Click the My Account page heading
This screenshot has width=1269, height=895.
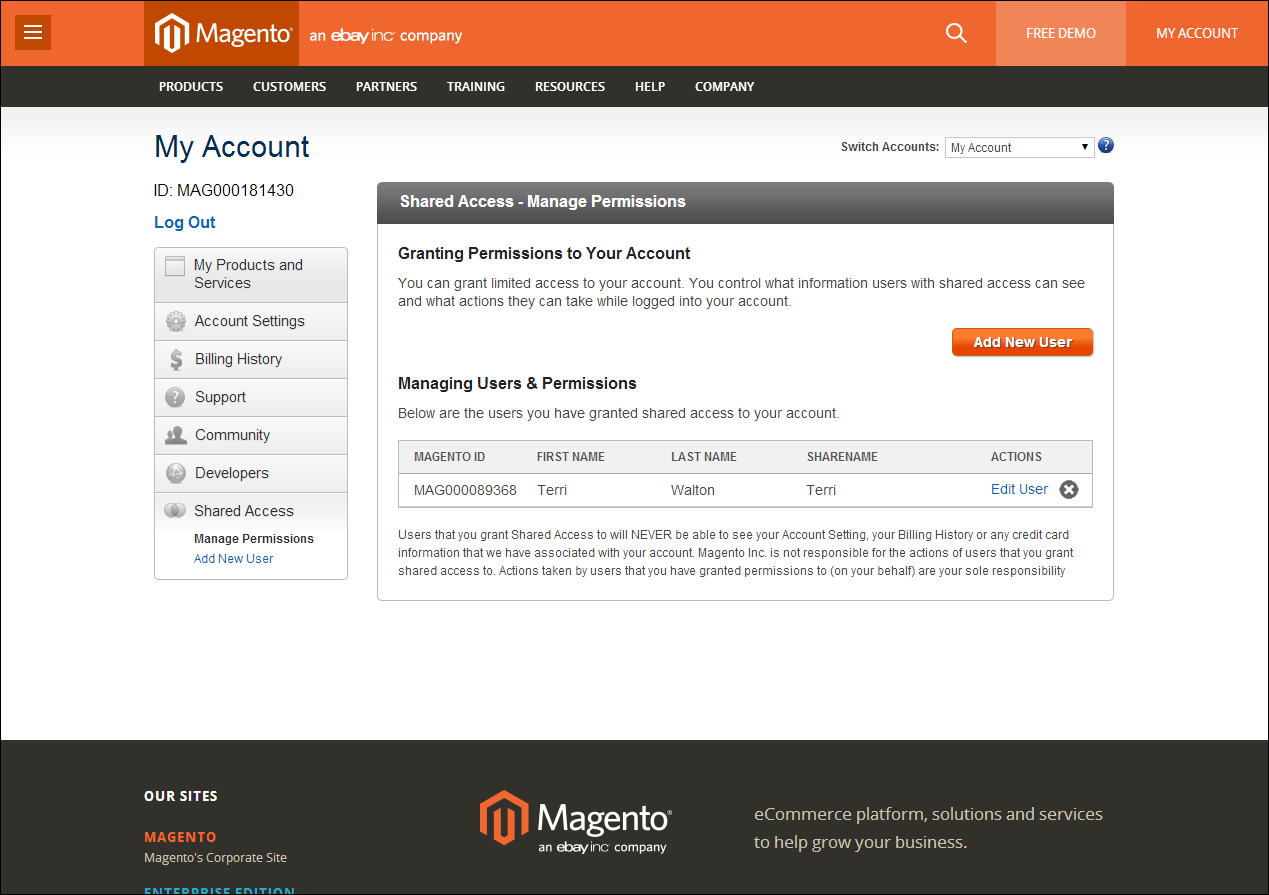tap(232, 147)
